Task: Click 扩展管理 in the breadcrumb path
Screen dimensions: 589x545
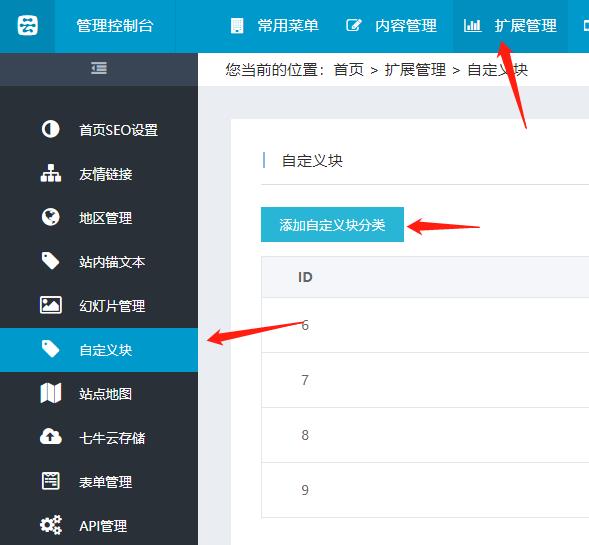Action: [x=415, y=70]
